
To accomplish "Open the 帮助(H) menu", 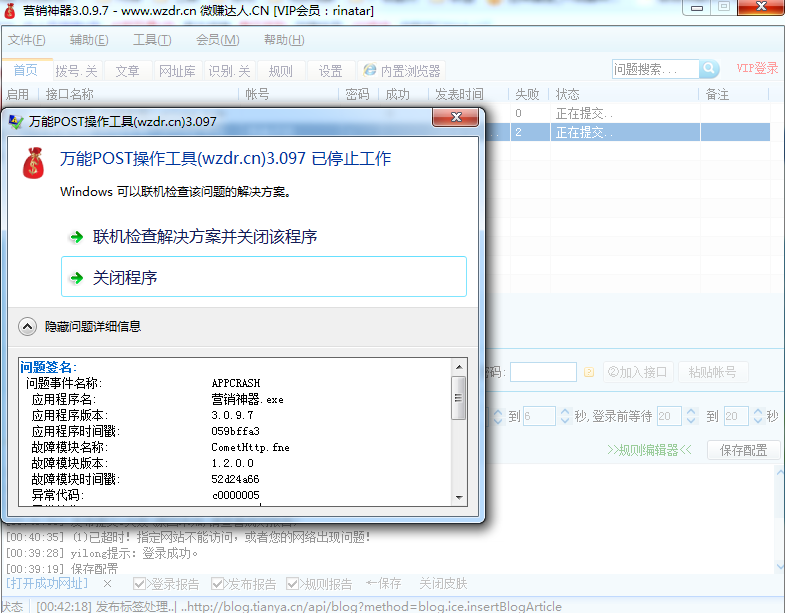I will 284,40.
